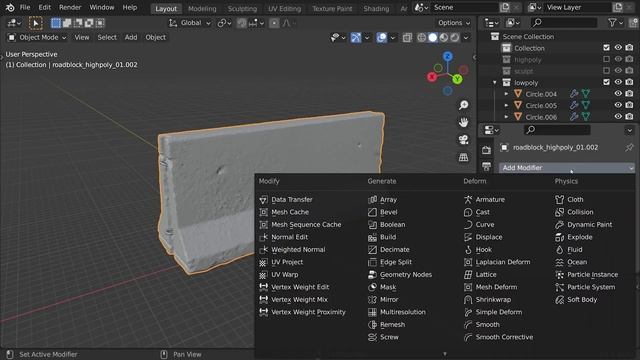Open the Global transform orientation dropdown

pyautogui.click(x=190, y=23)
